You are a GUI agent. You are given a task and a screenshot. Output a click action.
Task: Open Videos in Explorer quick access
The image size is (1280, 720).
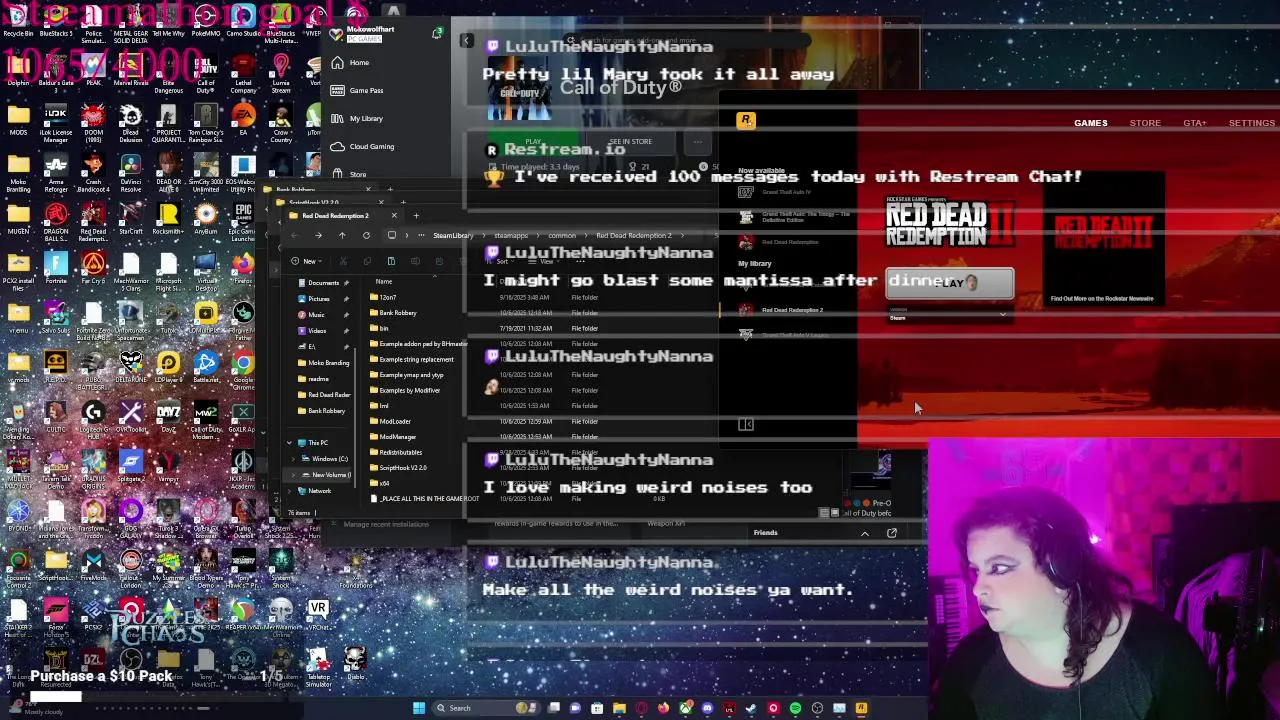316,331
